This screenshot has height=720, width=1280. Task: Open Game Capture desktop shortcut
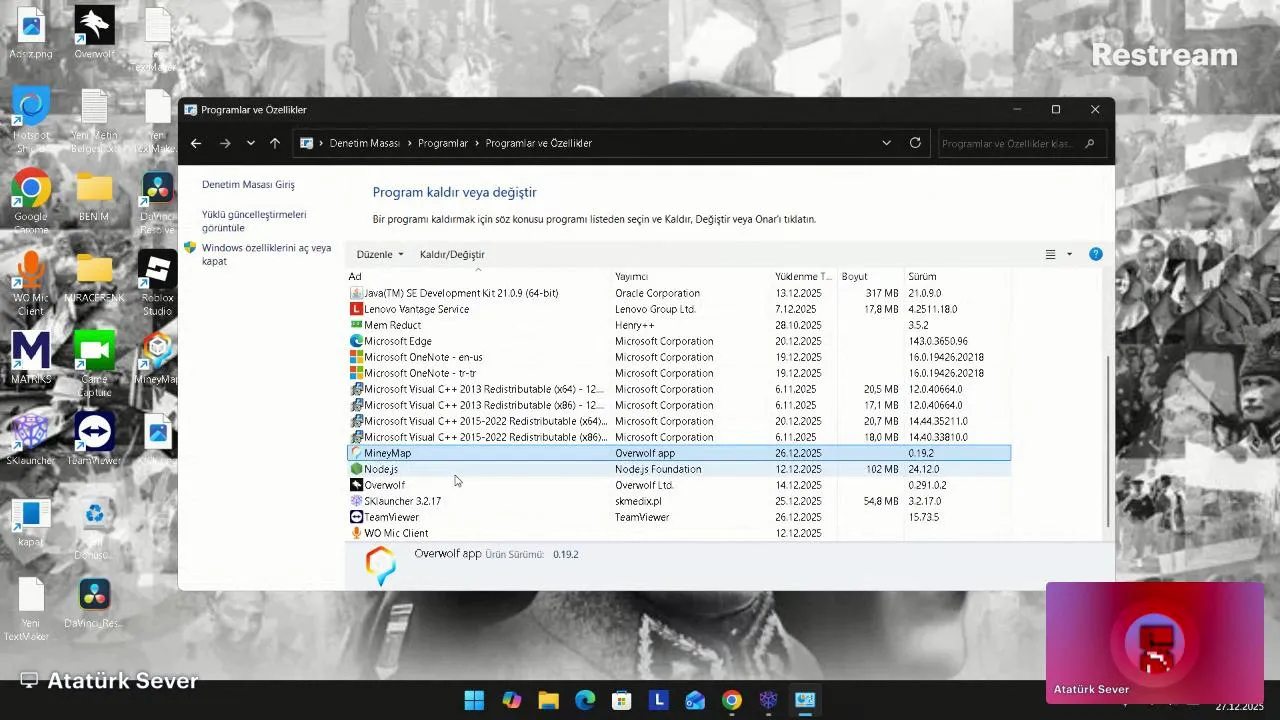94,364
